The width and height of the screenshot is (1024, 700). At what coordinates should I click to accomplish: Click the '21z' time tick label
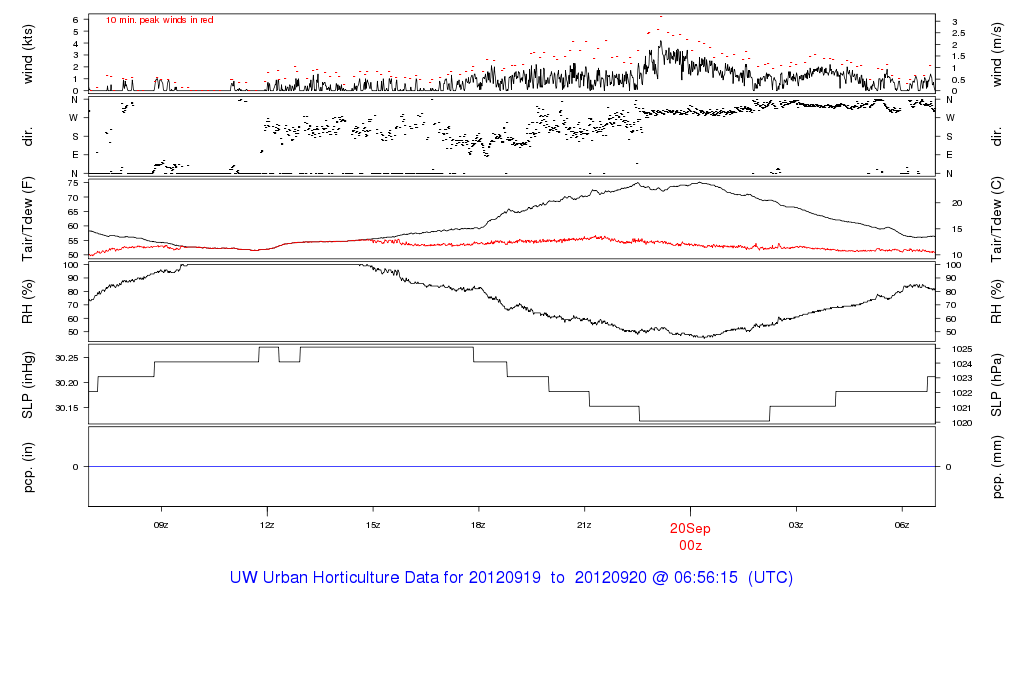click(584, 525)
